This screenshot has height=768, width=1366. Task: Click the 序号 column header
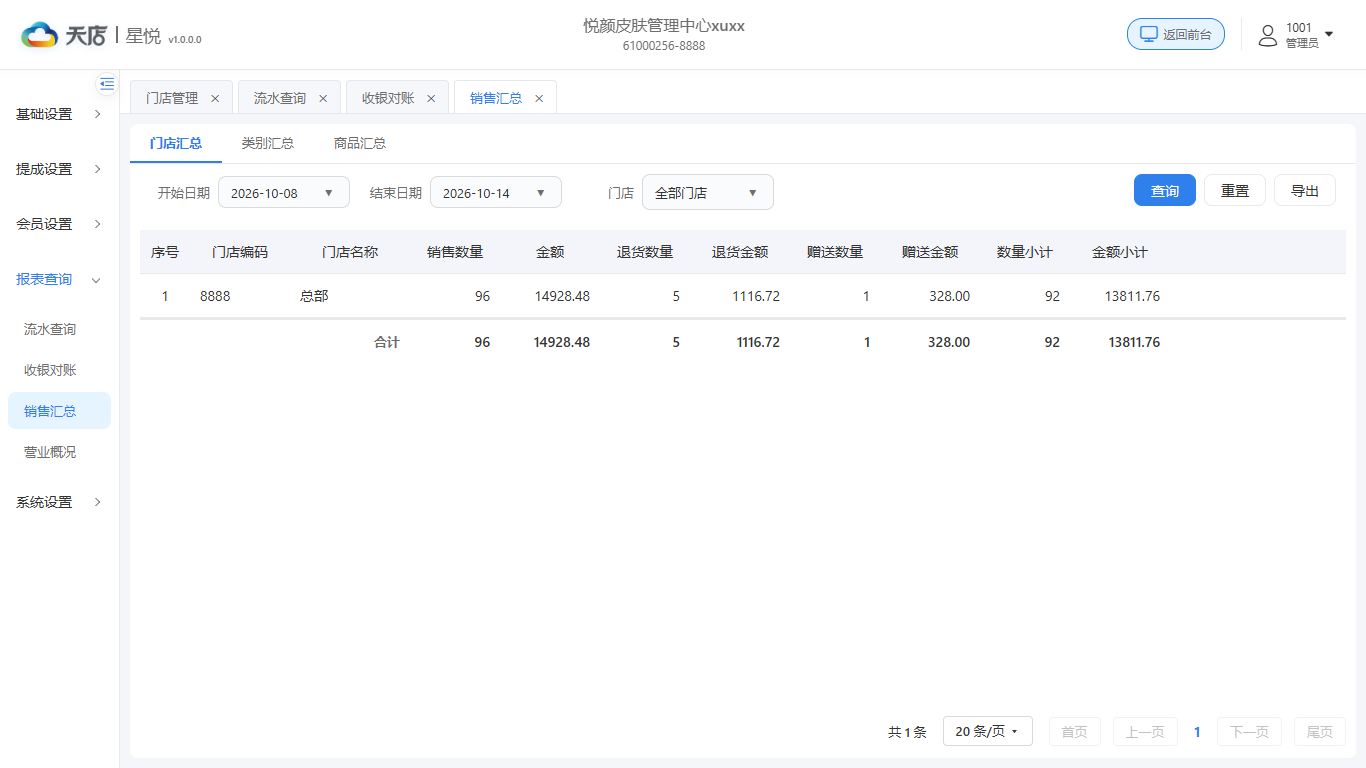point(165,252)
